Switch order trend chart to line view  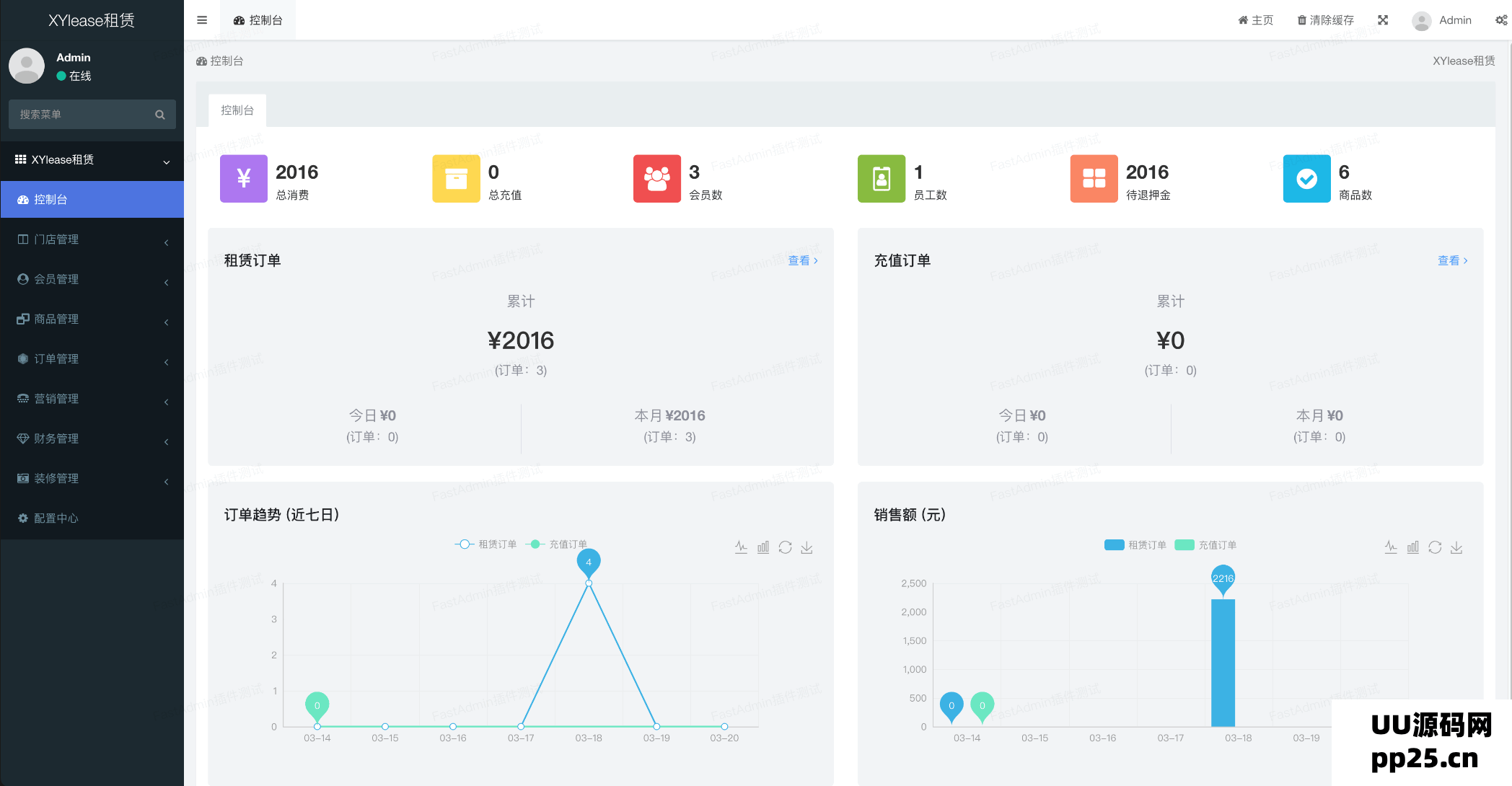point(741,547)
